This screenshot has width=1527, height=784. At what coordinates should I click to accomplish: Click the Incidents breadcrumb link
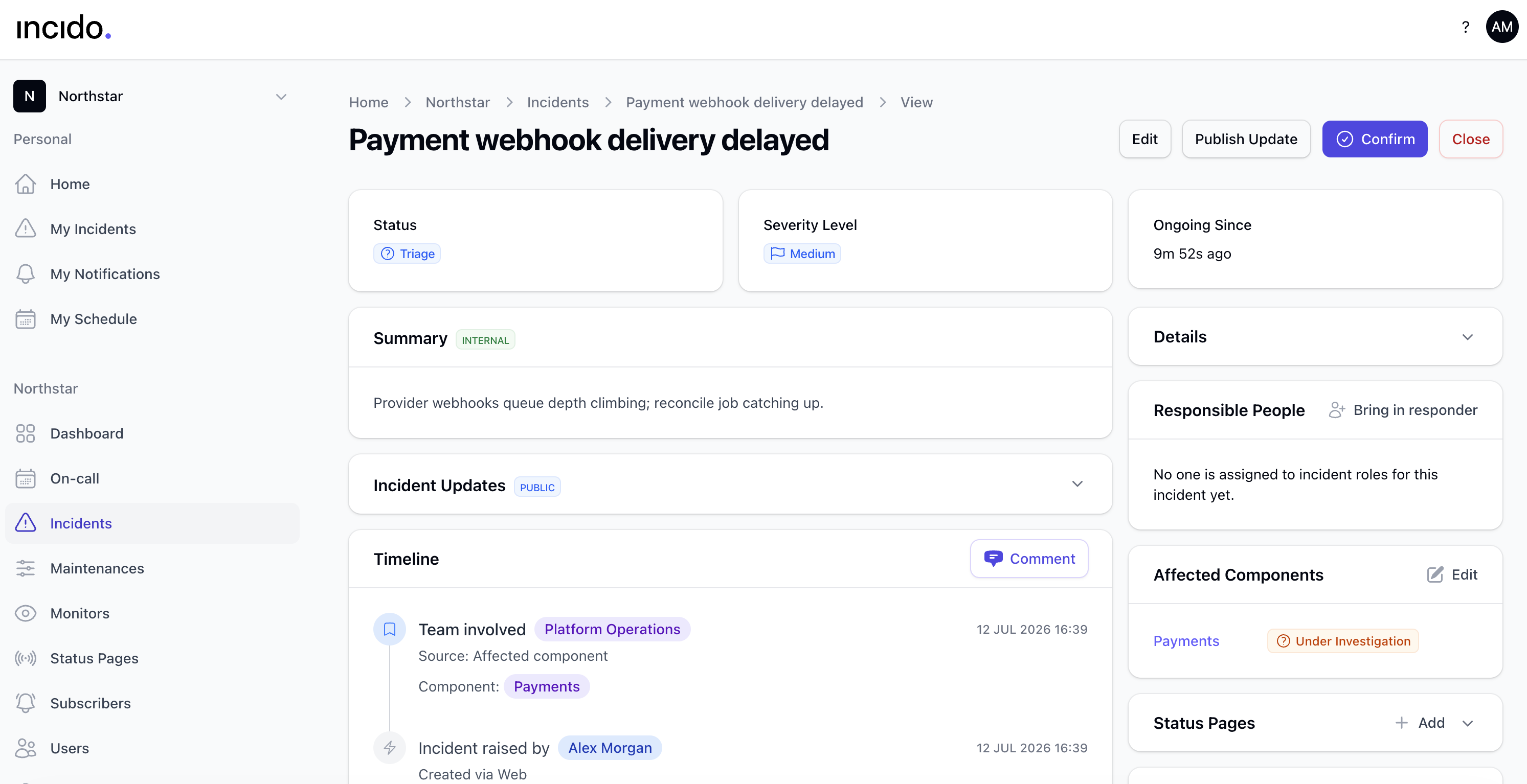(557, 103)
